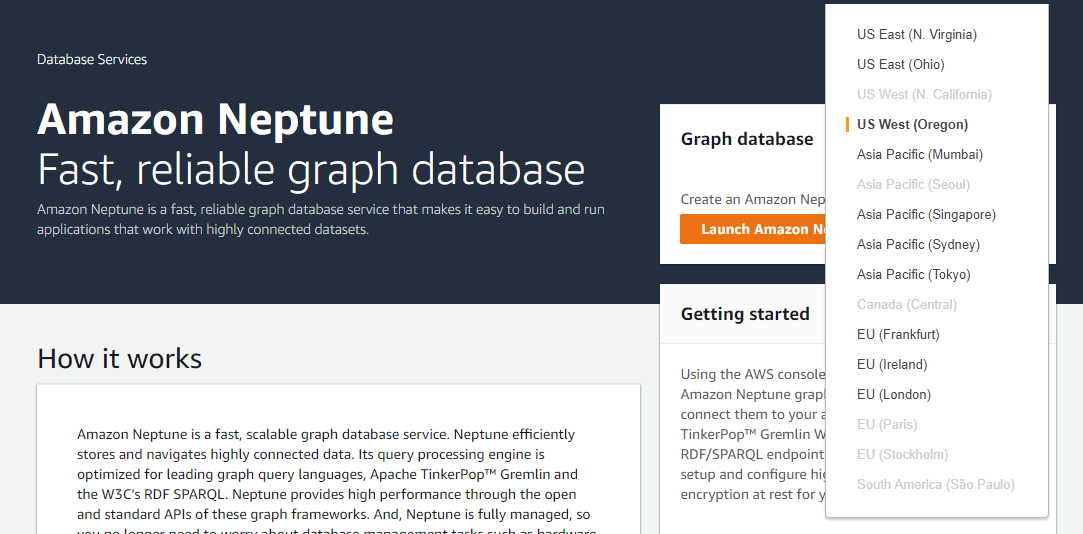Select US East (N. Virginia) region
This screenshot has height=534, width=1083.
pos(917,35)
